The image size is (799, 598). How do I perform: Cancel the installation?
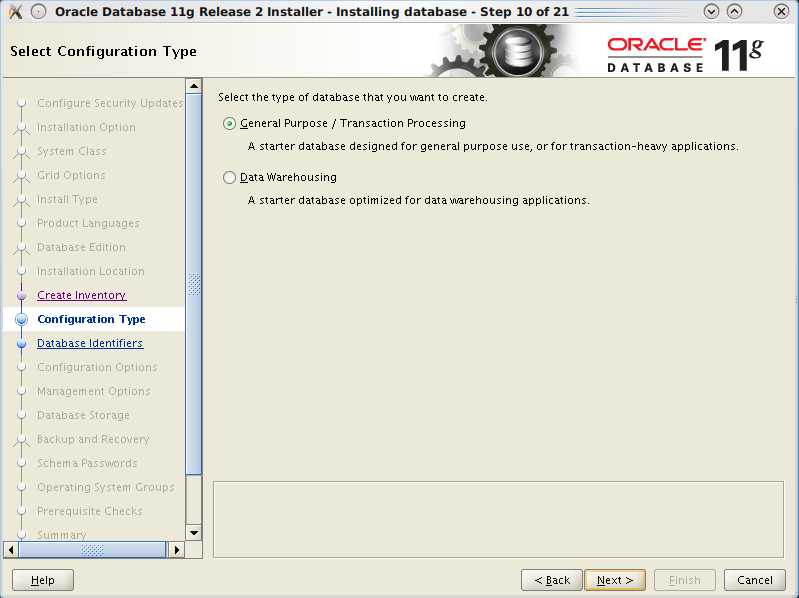(755, 580)
